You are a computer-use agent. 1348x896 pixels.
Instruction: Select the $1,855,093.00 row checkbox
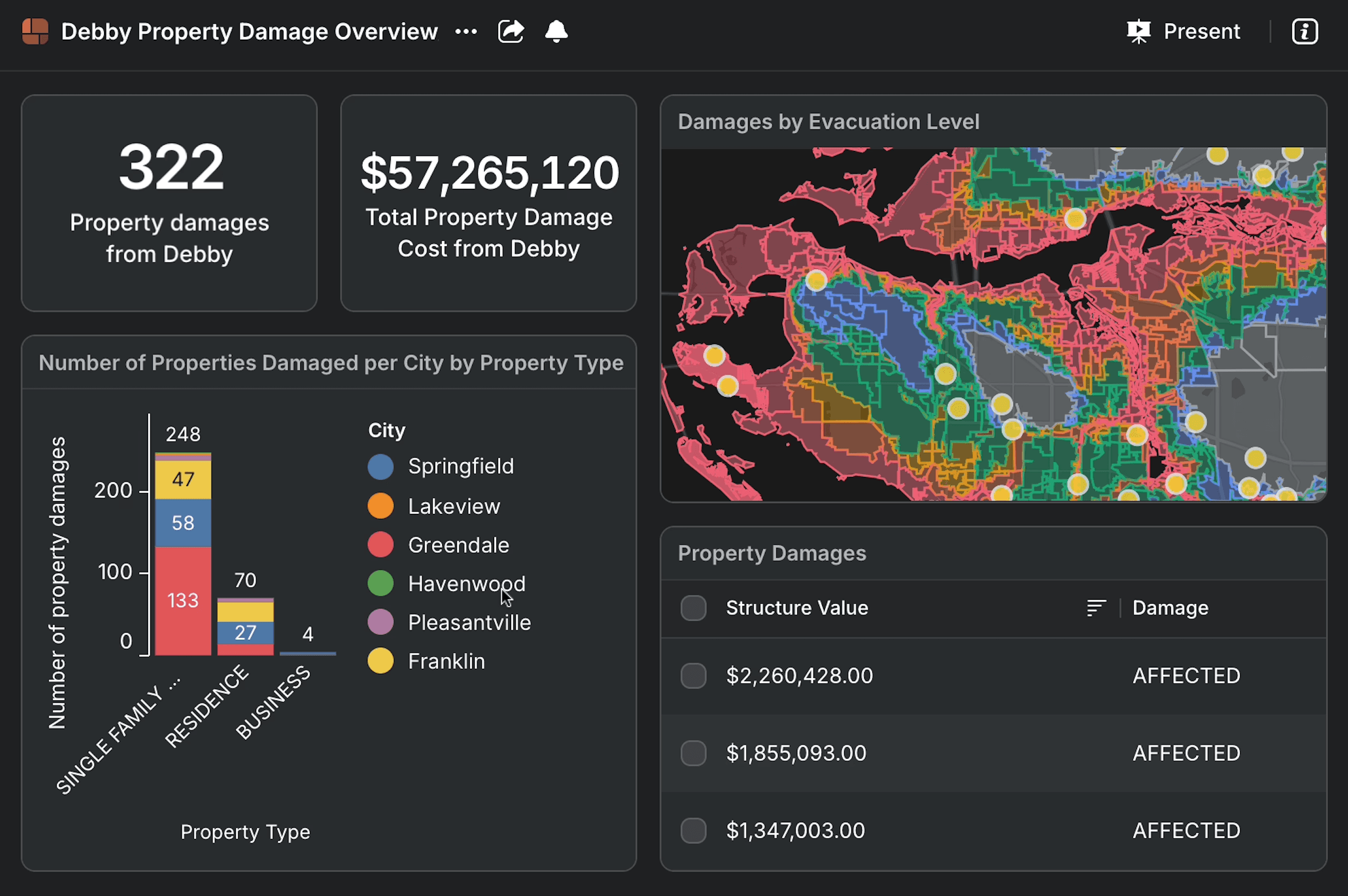[x=693, y=753]
